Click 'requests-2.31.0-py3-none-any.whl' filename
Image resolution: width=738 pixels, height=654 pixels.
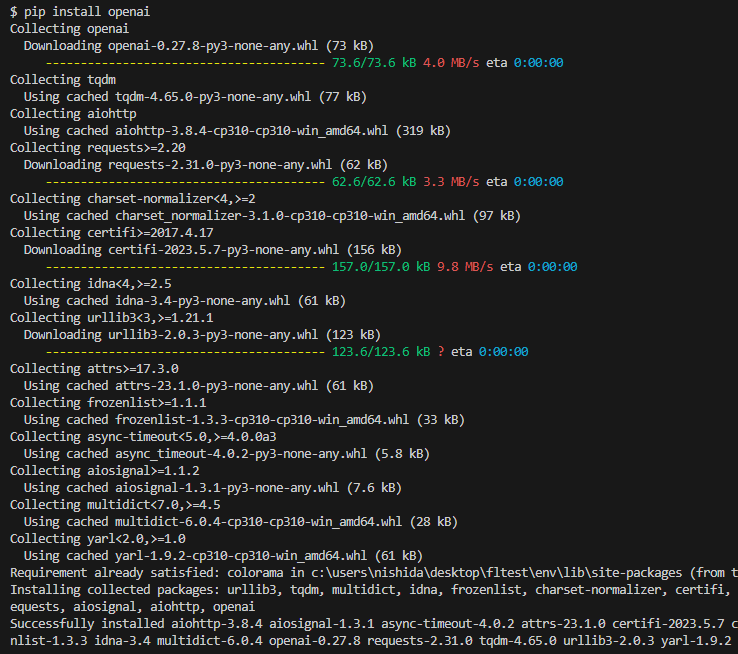pyautogui.click(x=220, y=165)
